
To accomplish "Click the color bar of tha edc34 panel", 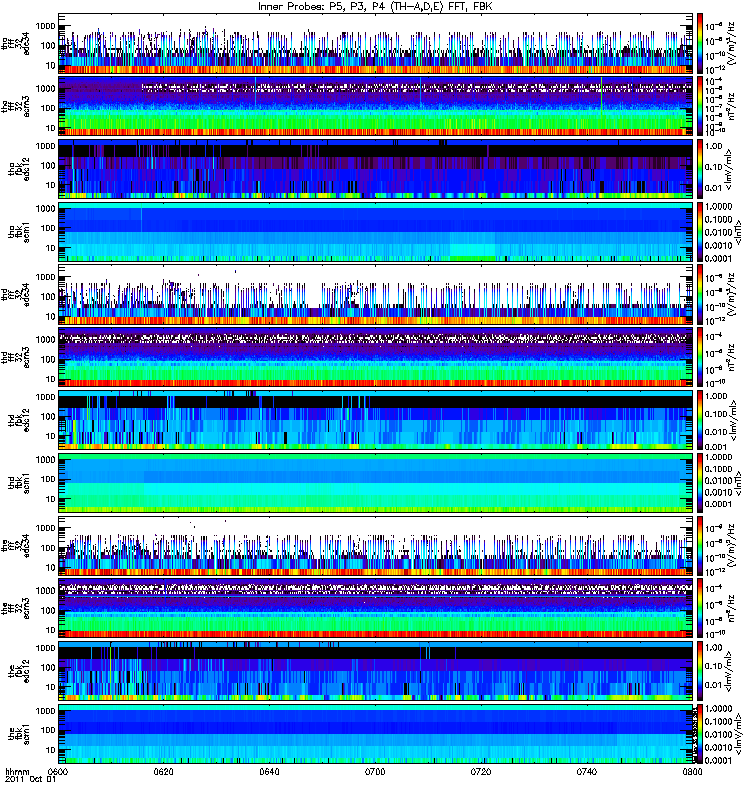I will click(701, 44).
